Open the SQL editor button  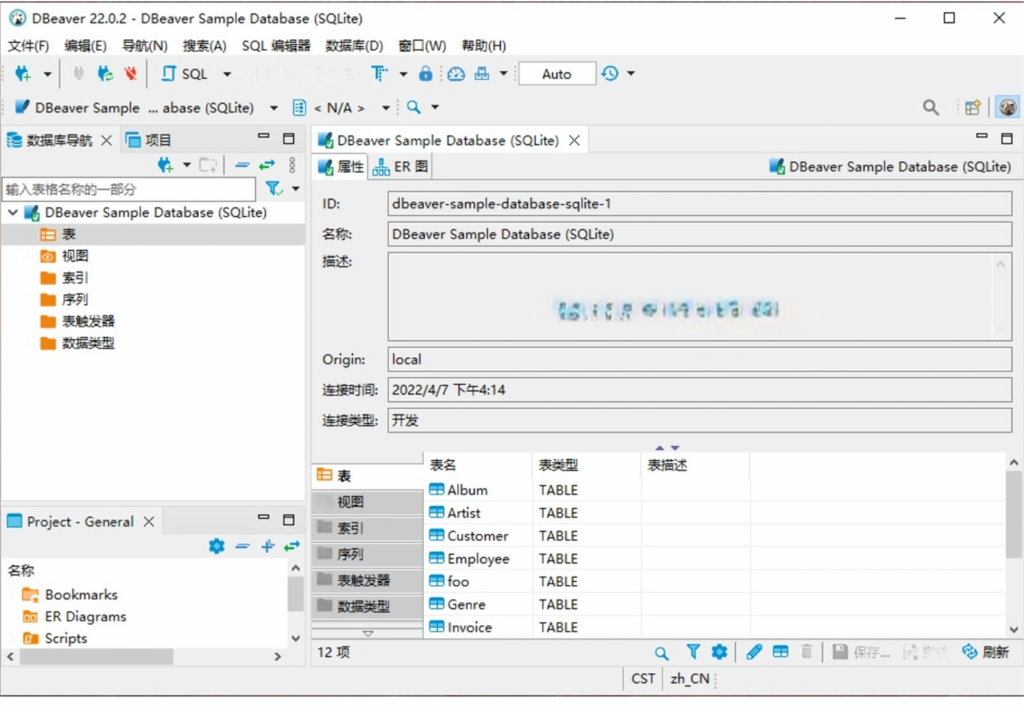(x=184, y=74)
